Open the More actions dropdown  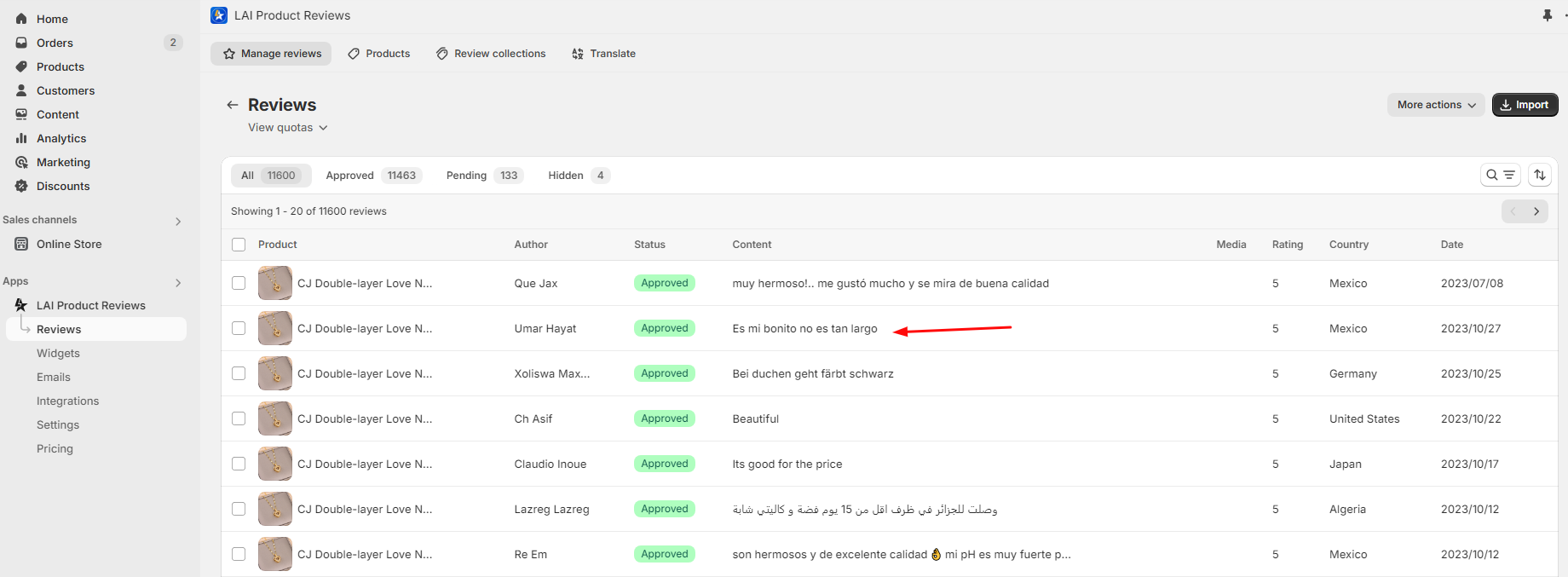tap(1436, 105)
